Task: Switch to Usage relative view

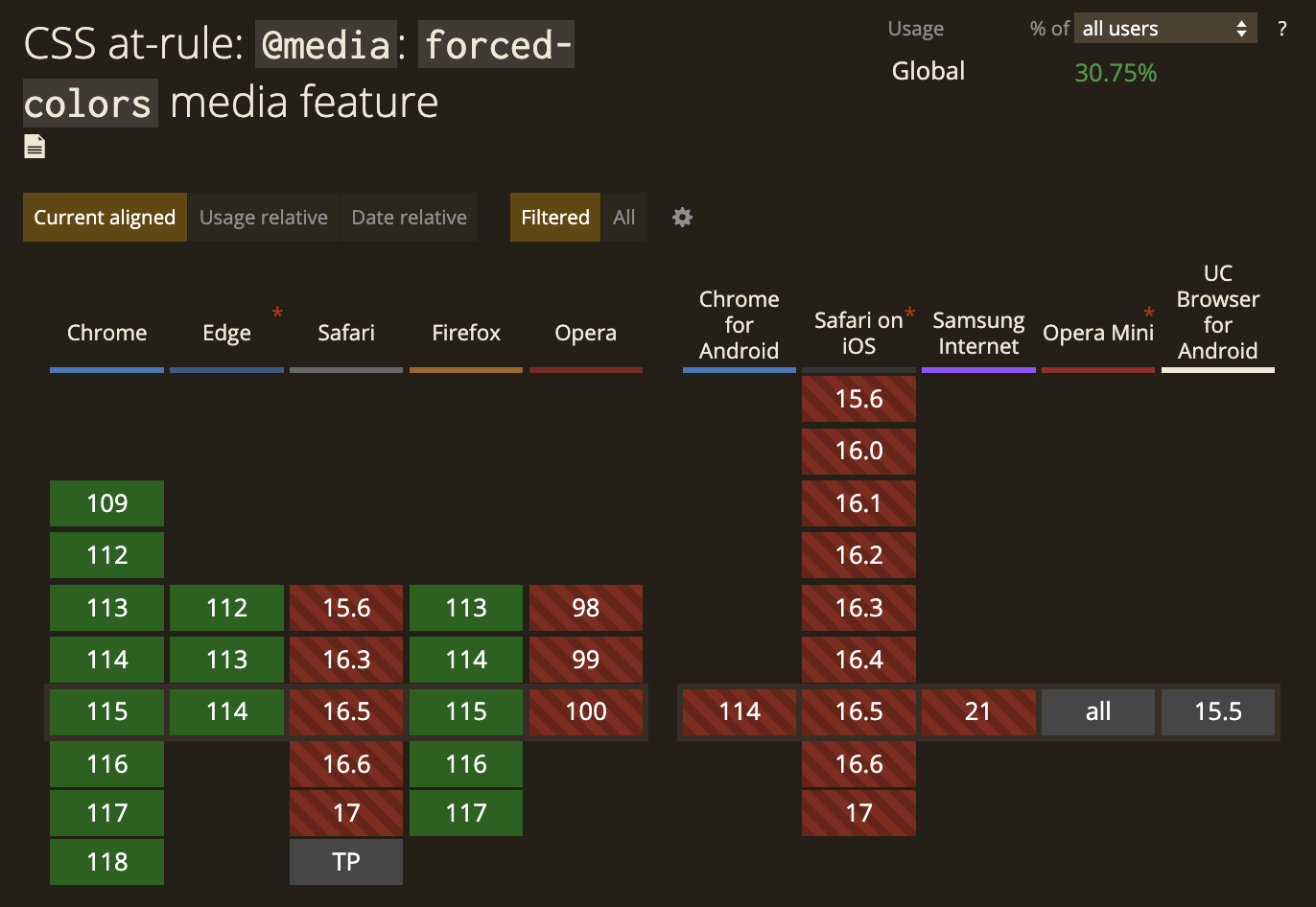Action: [x=263, y=218]
